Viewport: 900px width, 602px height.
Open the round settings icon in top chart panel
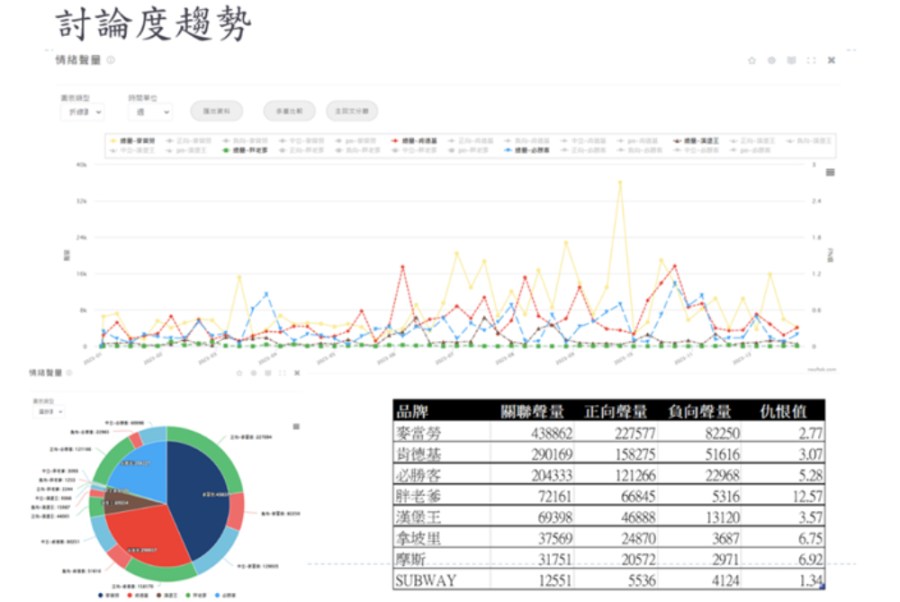[771, 60]
